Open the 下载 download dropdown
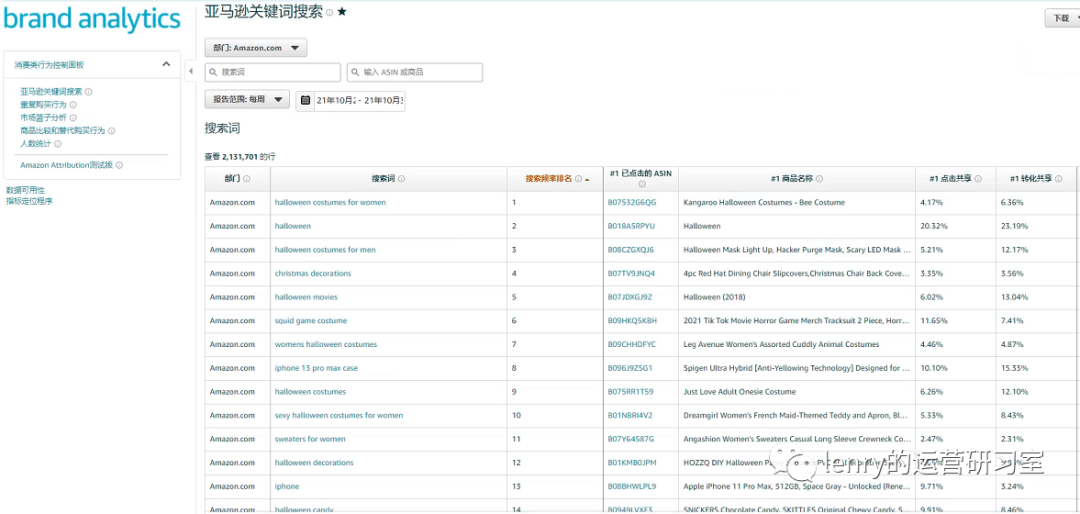 pos(1062,19)
